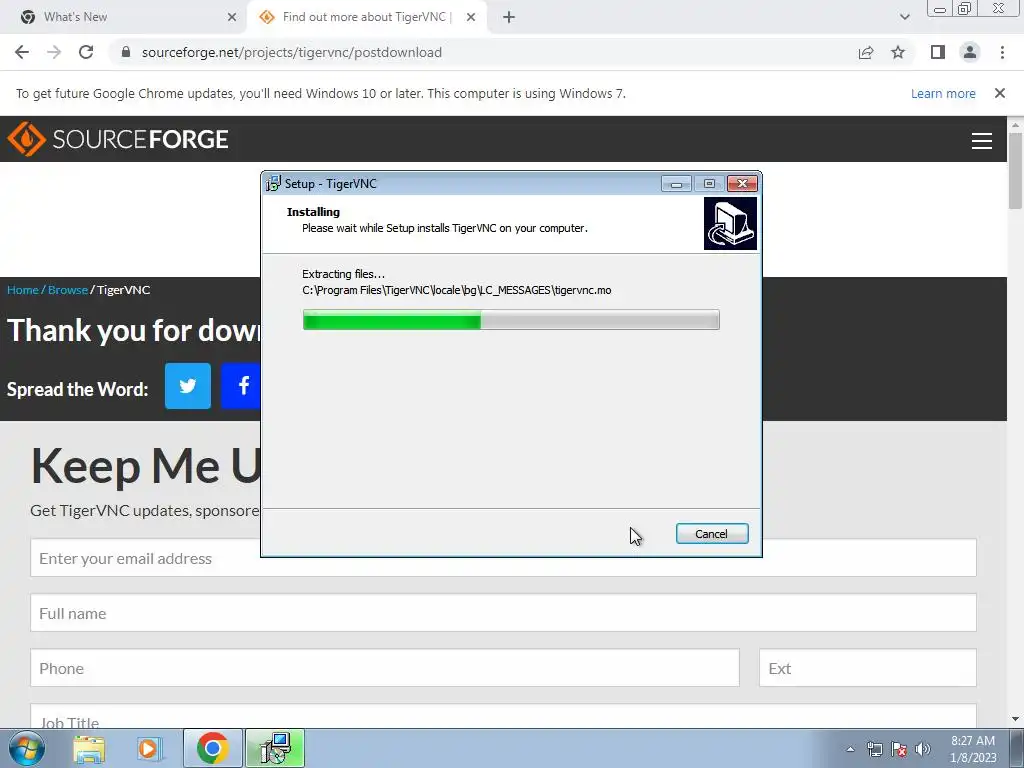
Task: Open the SourceForge hamburger menu
Action: tap(982, 140)
